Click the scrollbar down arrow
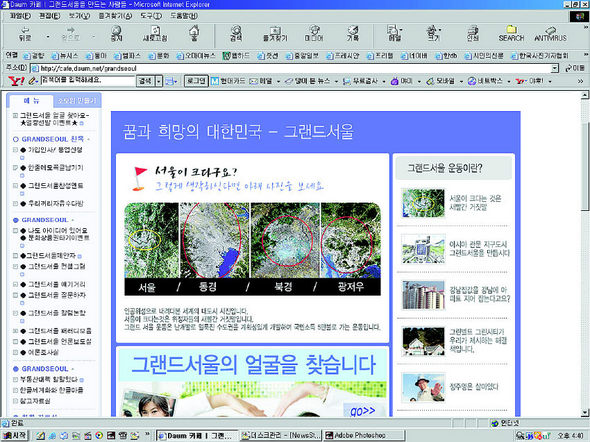 pos(585,413)
